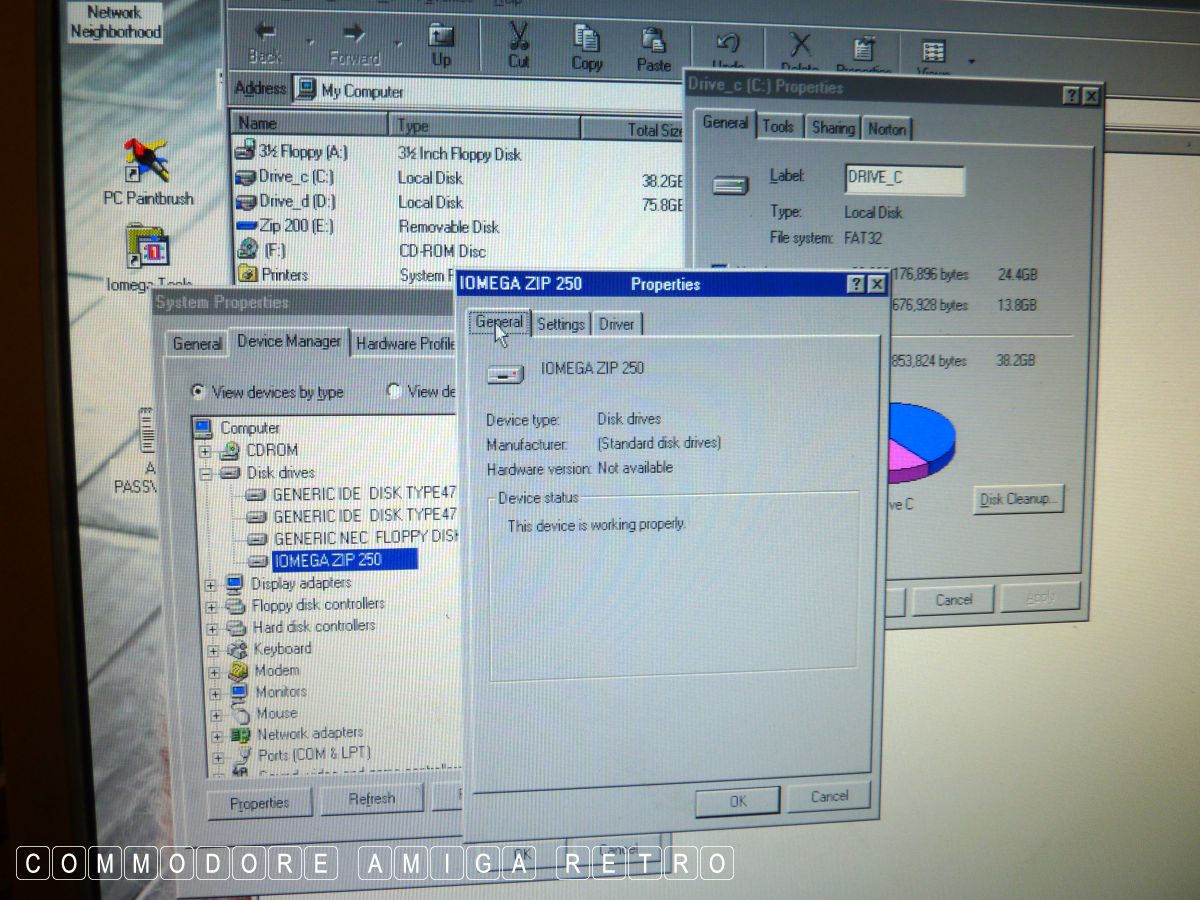Open the Driver tab
The image size is (1200, 900).
[x=616, y=324]
